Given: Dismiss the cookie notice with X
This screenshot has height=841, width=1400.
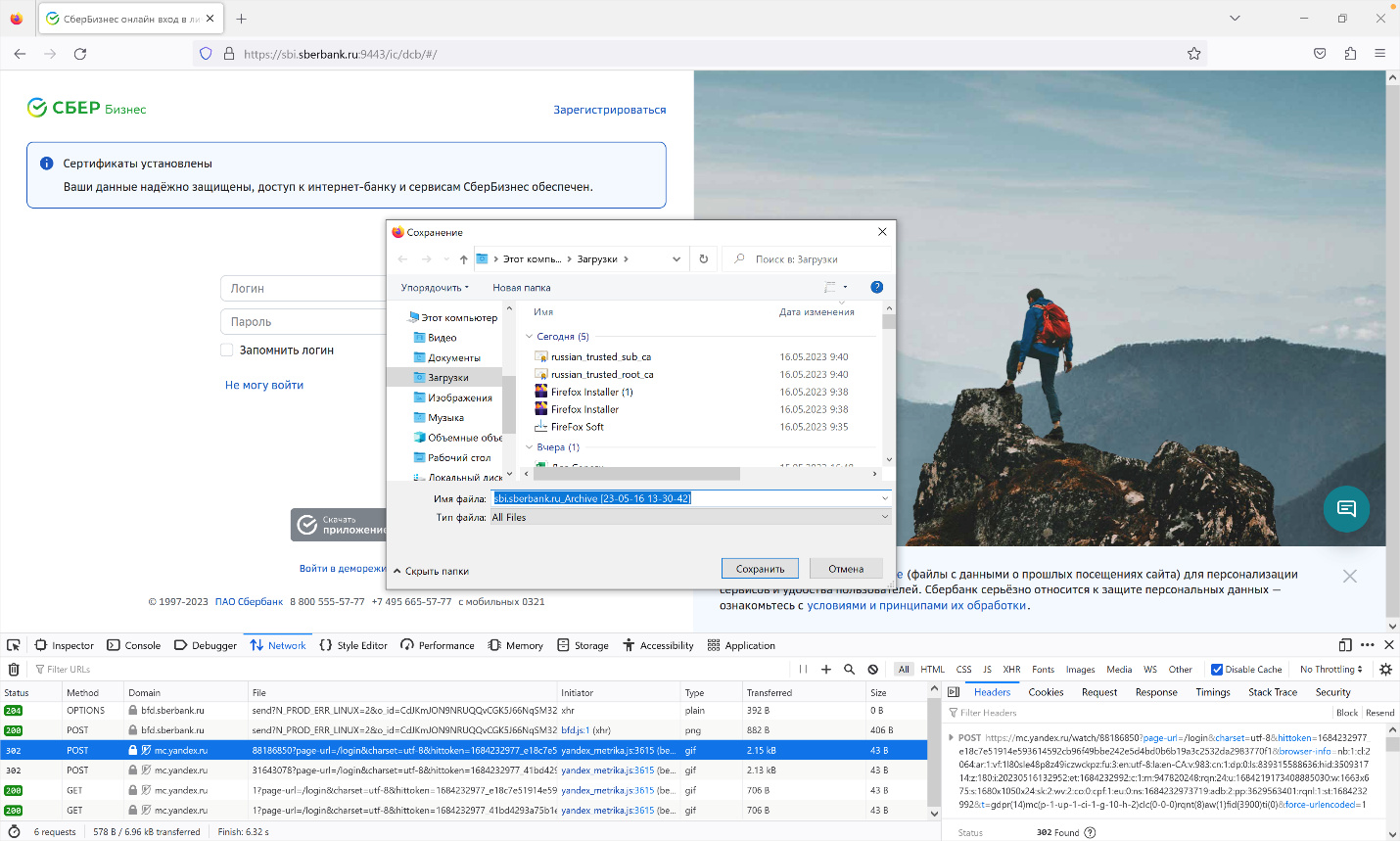Looking at the screenshot, I should tap(1350, 576).
